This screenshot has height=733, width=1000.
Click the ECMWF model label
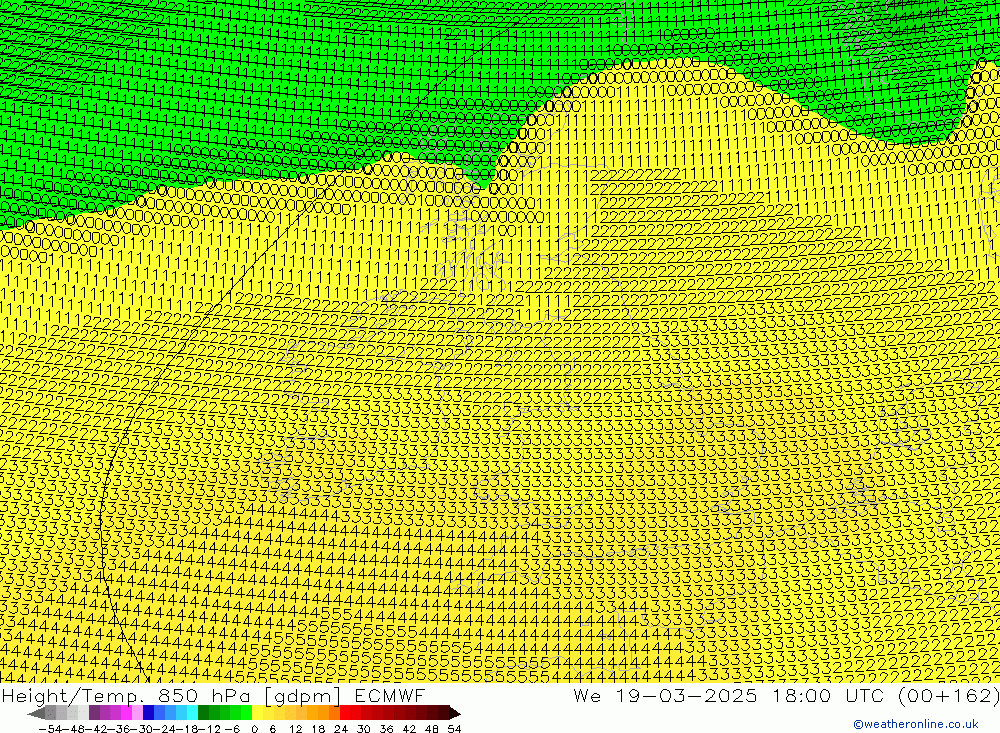coord(390,695)
